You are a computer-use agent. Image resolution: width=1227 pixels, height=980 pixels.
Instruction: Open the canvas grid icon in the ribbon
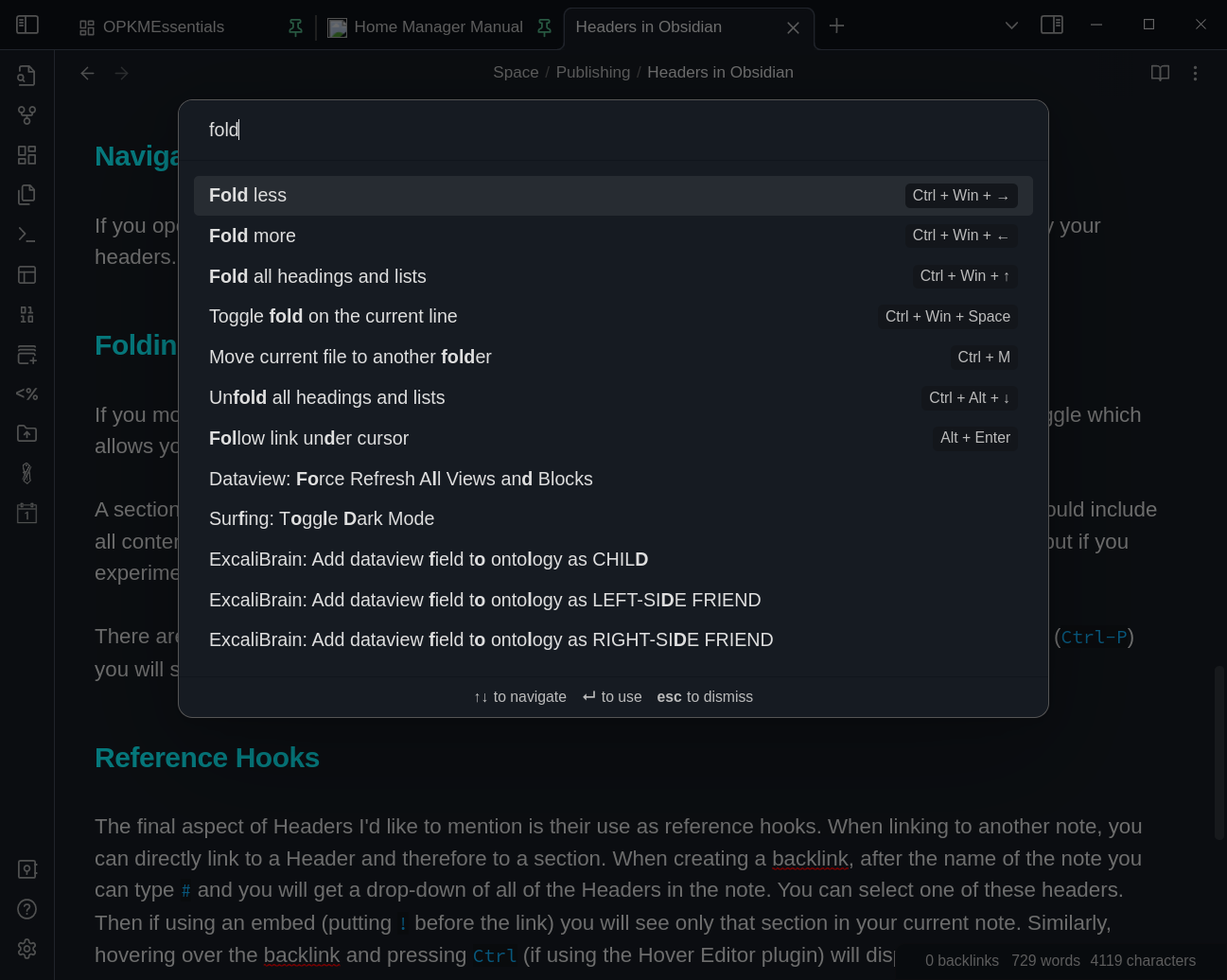click(x=26, y=155)
